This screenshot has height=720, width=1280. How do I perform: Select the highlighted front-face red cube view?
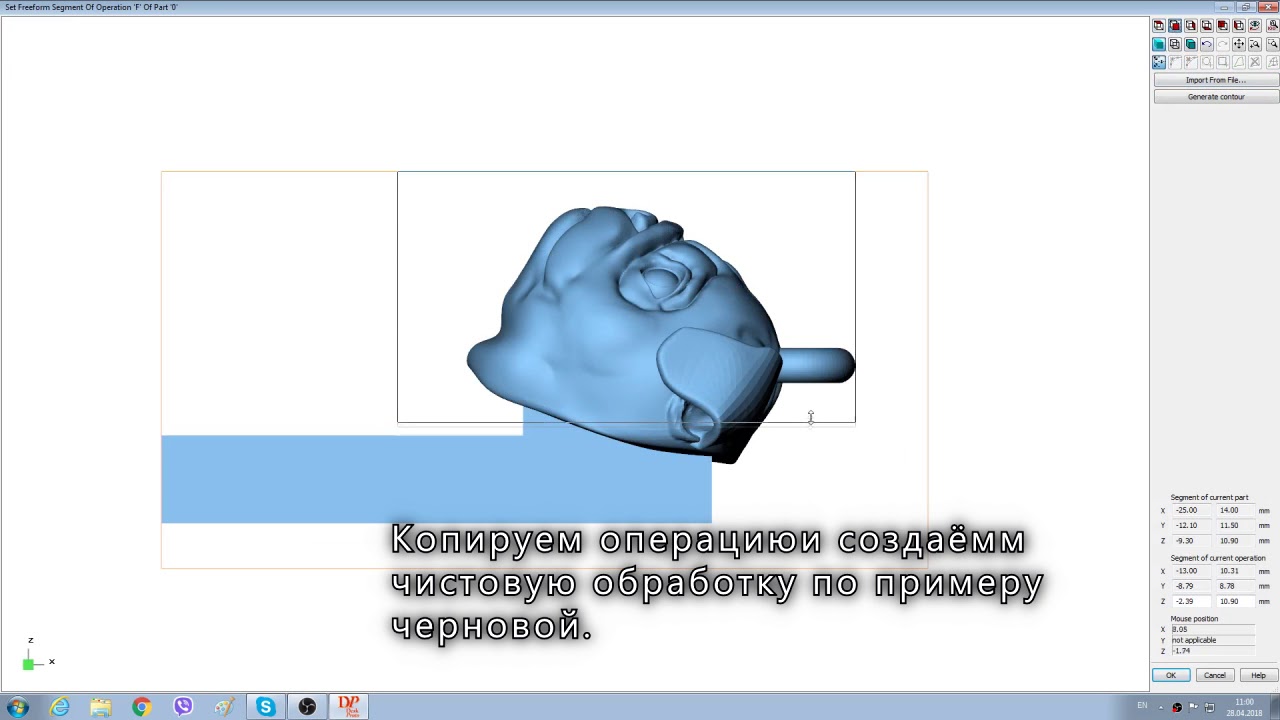(1175, 25)
